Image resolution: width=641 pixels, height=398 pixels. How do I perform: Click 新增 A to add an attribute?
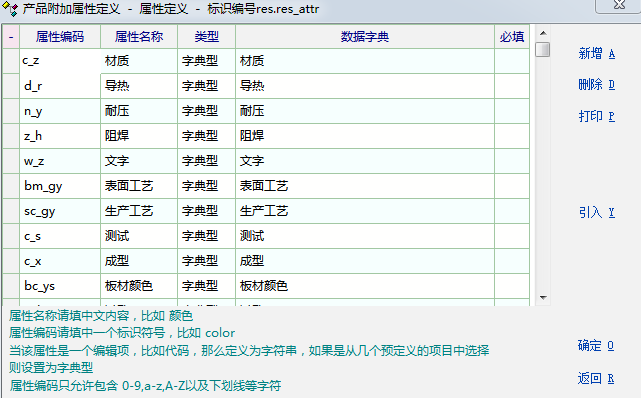click(x=596, y=54)
